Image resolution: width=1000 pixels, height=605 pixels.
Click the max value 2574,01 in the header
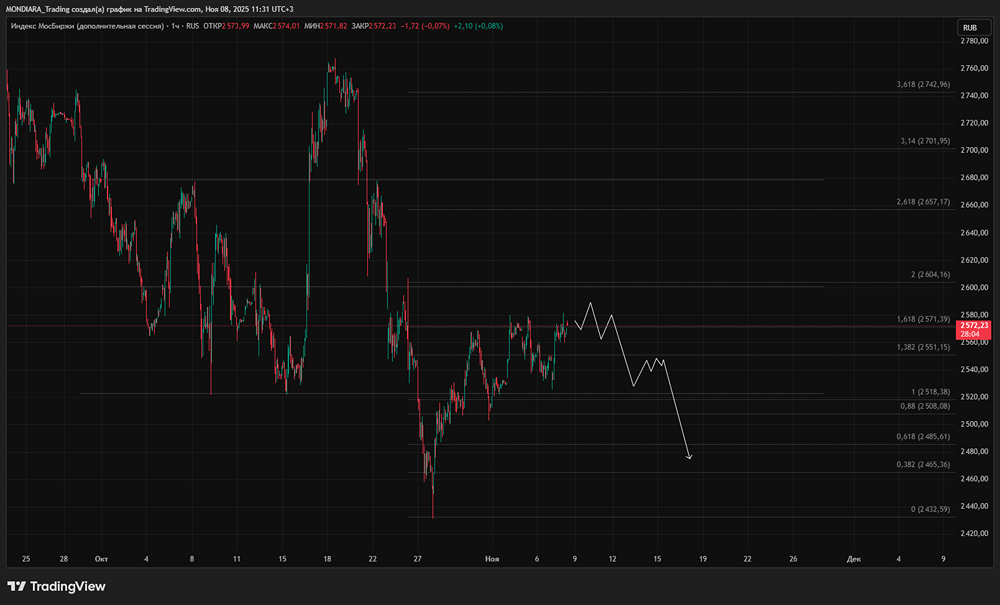(x=286, y=26)
